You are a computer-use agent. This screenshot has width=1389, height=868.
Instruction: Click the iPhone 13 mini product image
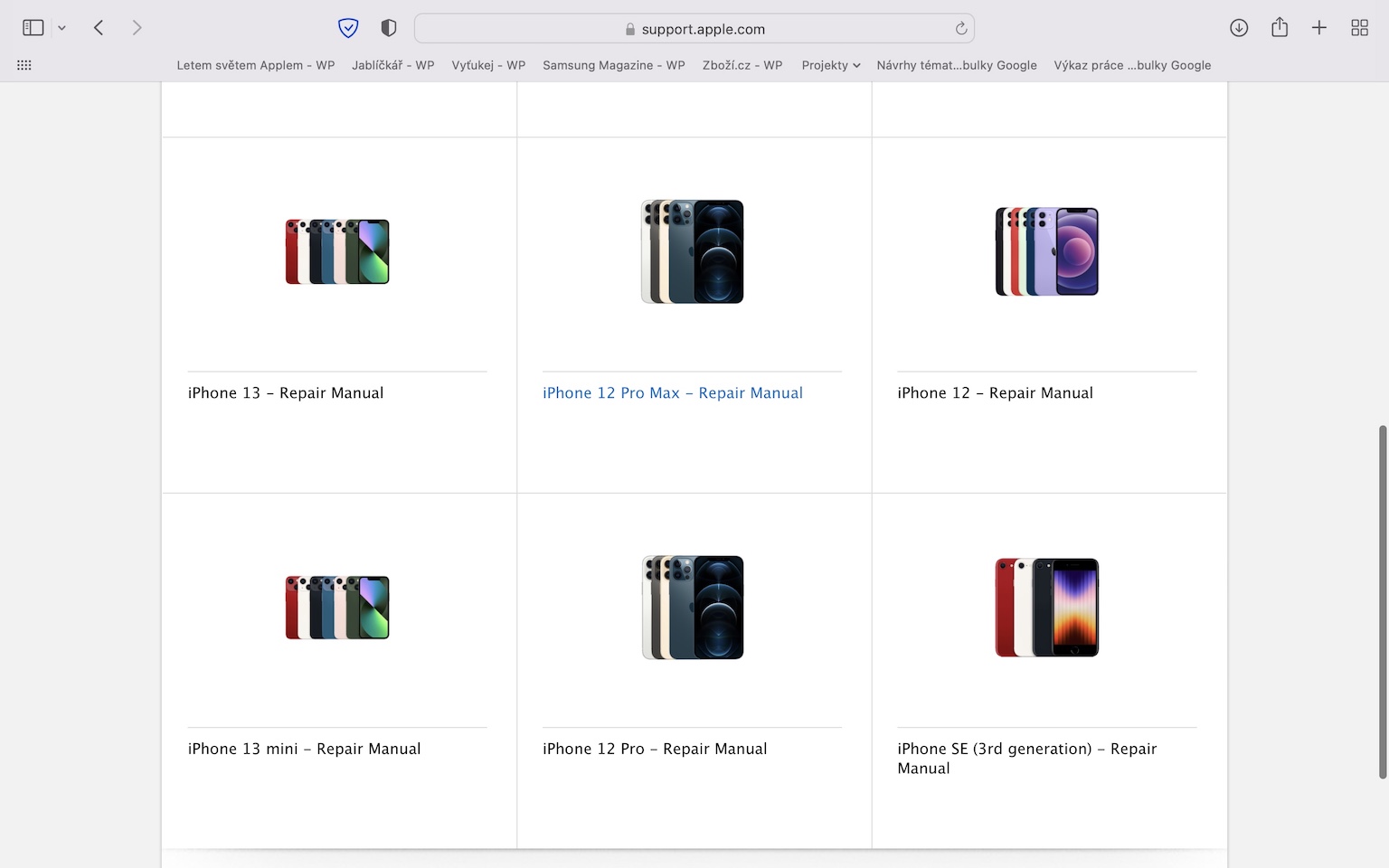[x=337, y=608]
